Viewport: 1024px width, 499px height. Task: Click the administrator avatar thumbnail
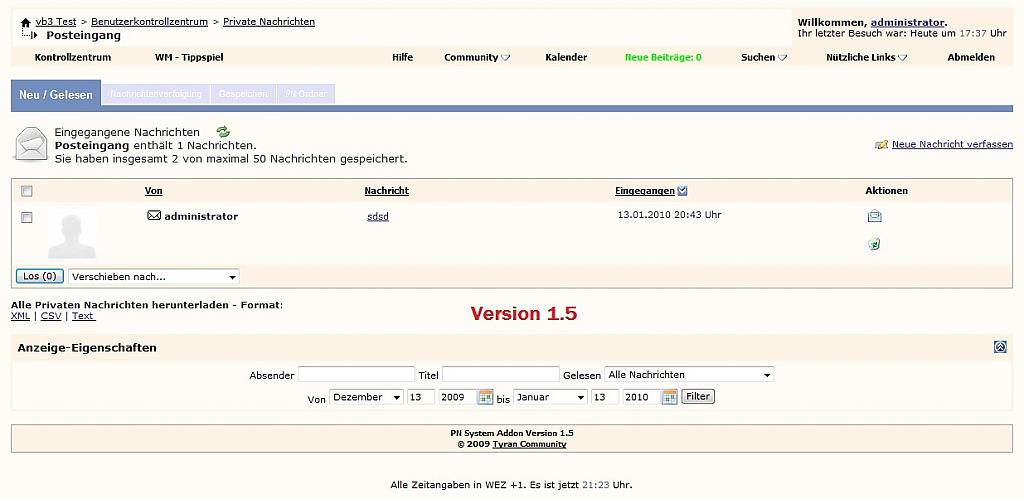pos(72,234)
